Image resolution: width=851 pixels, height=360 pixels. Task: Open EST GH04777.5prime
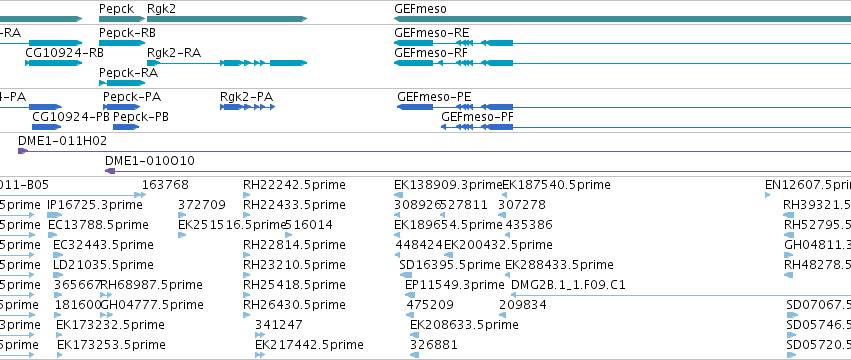pyautogui.click(x=153, y=306)
